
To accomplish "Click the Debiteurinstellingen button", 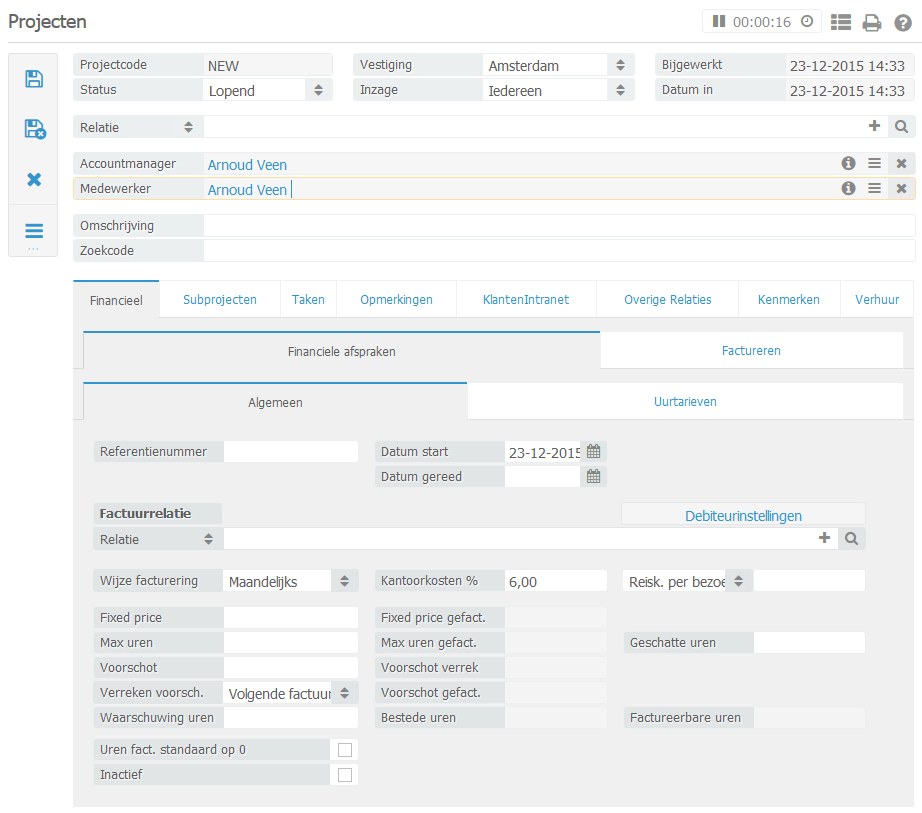I will click(743, 515).
